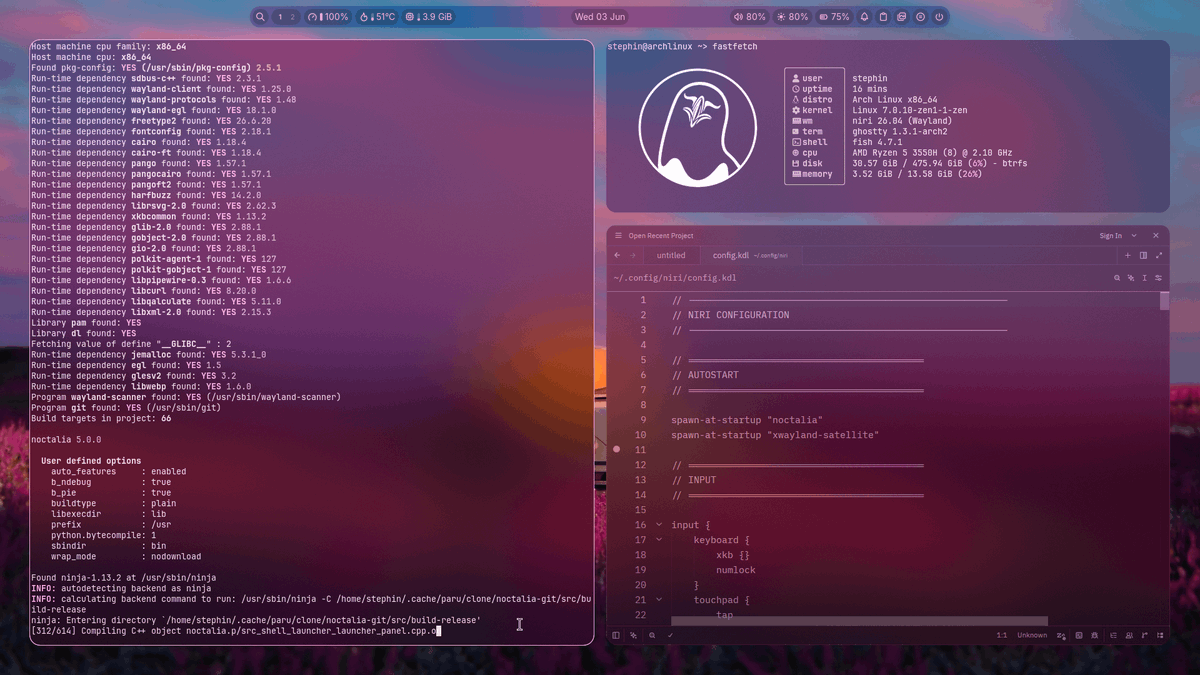Expand the dropdown chevron next to Sign In
Screen dimensions: 1200x675
point(1134,236)
